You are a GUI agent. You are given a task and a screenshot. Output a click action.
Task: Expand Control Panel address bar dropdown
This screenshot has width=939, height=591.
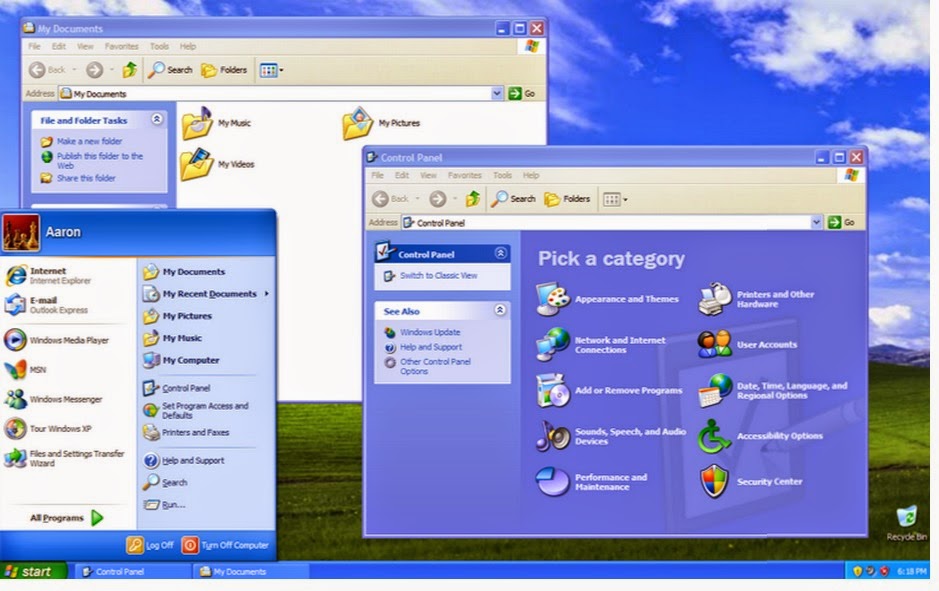[816, 223]
